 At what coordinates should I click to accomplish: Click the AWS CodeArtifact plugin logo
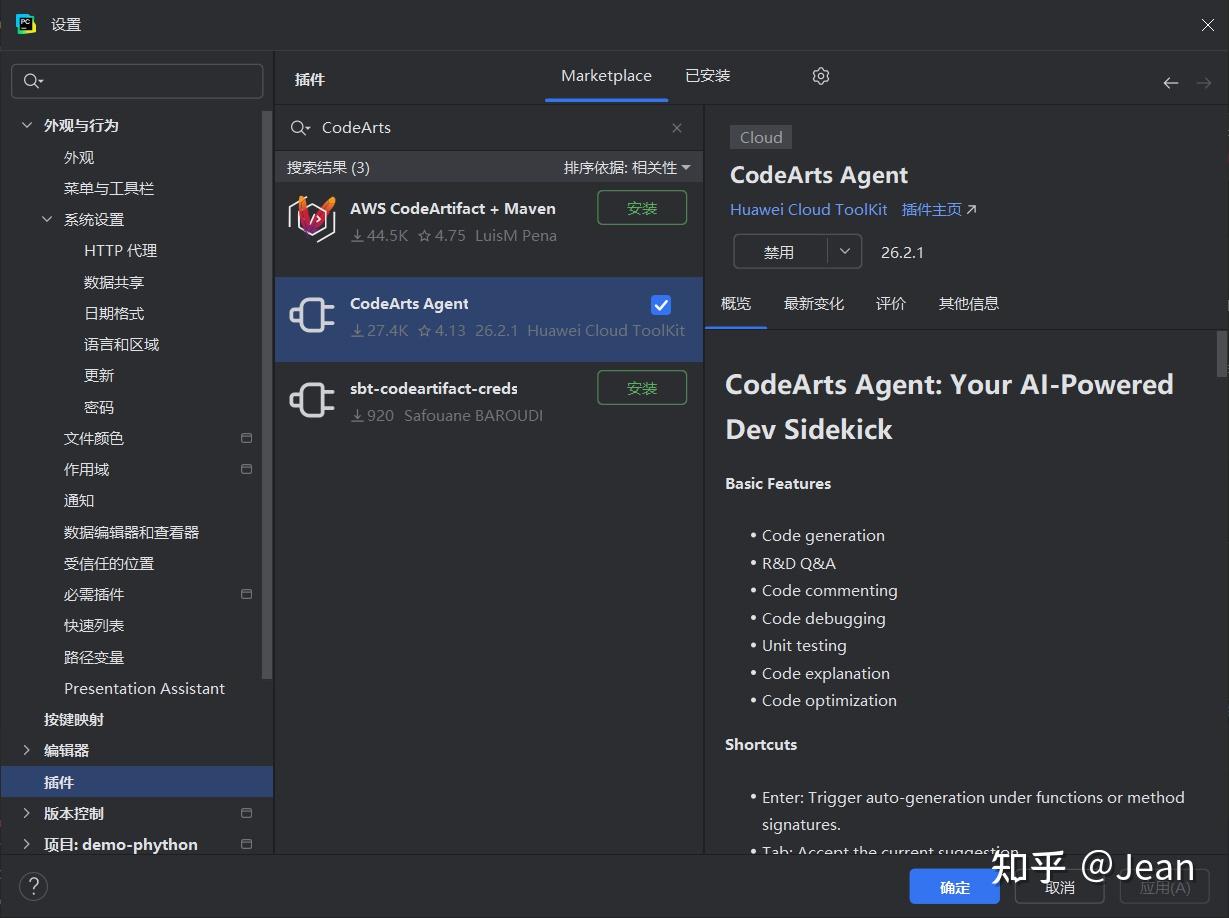tap(312, 218)
